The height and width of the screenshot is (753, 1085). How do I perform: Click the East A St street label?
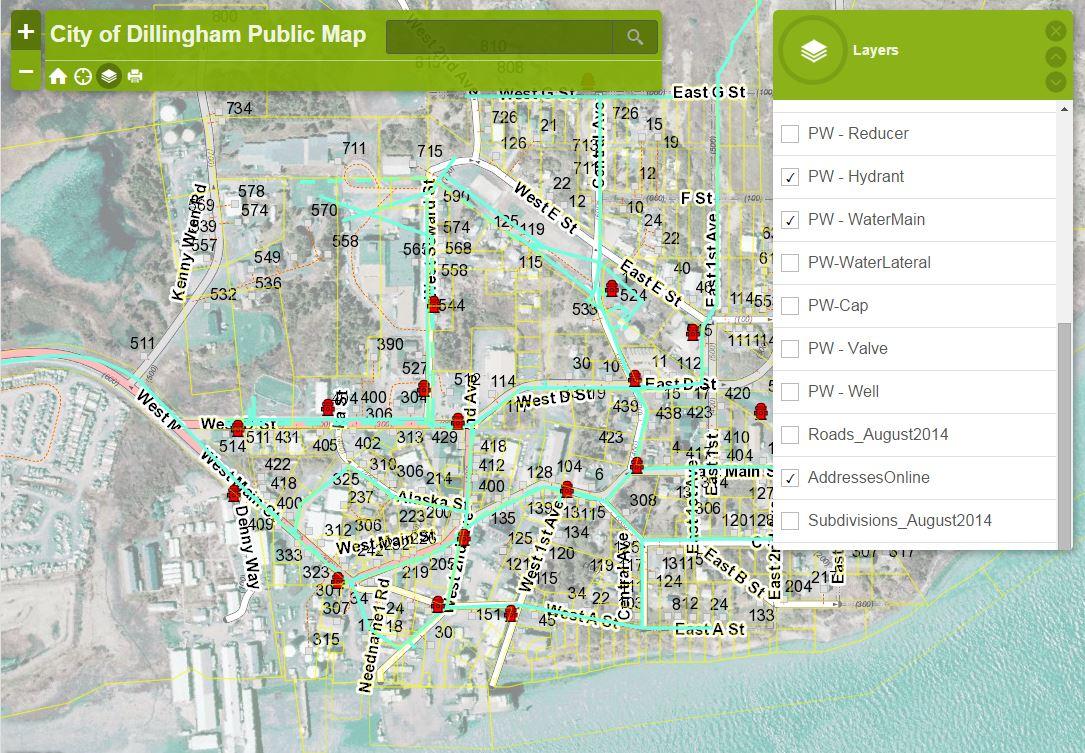710,629
